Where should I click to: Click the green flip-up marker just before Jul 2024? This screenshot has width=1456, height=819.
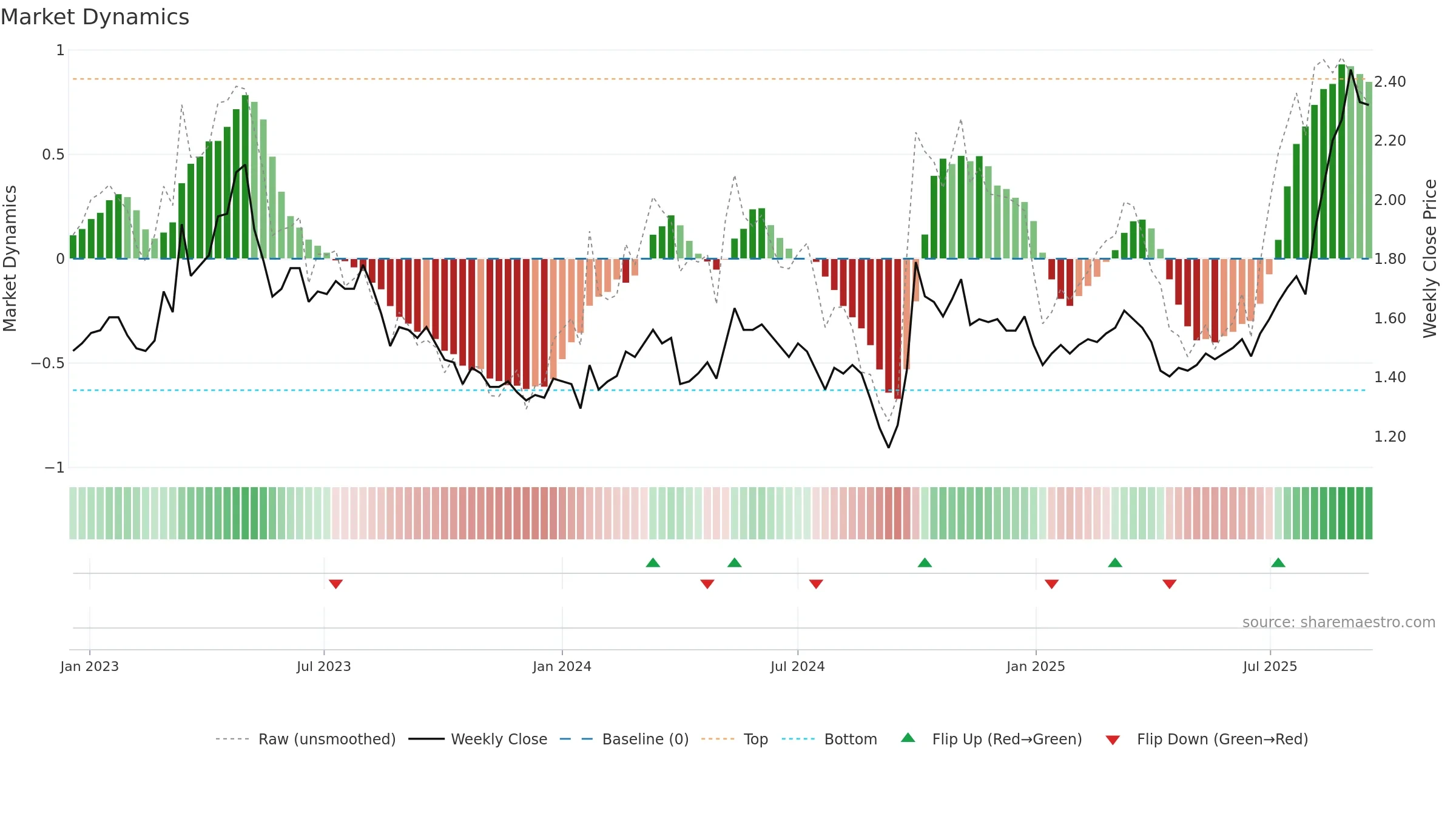[x=735, y=562]
